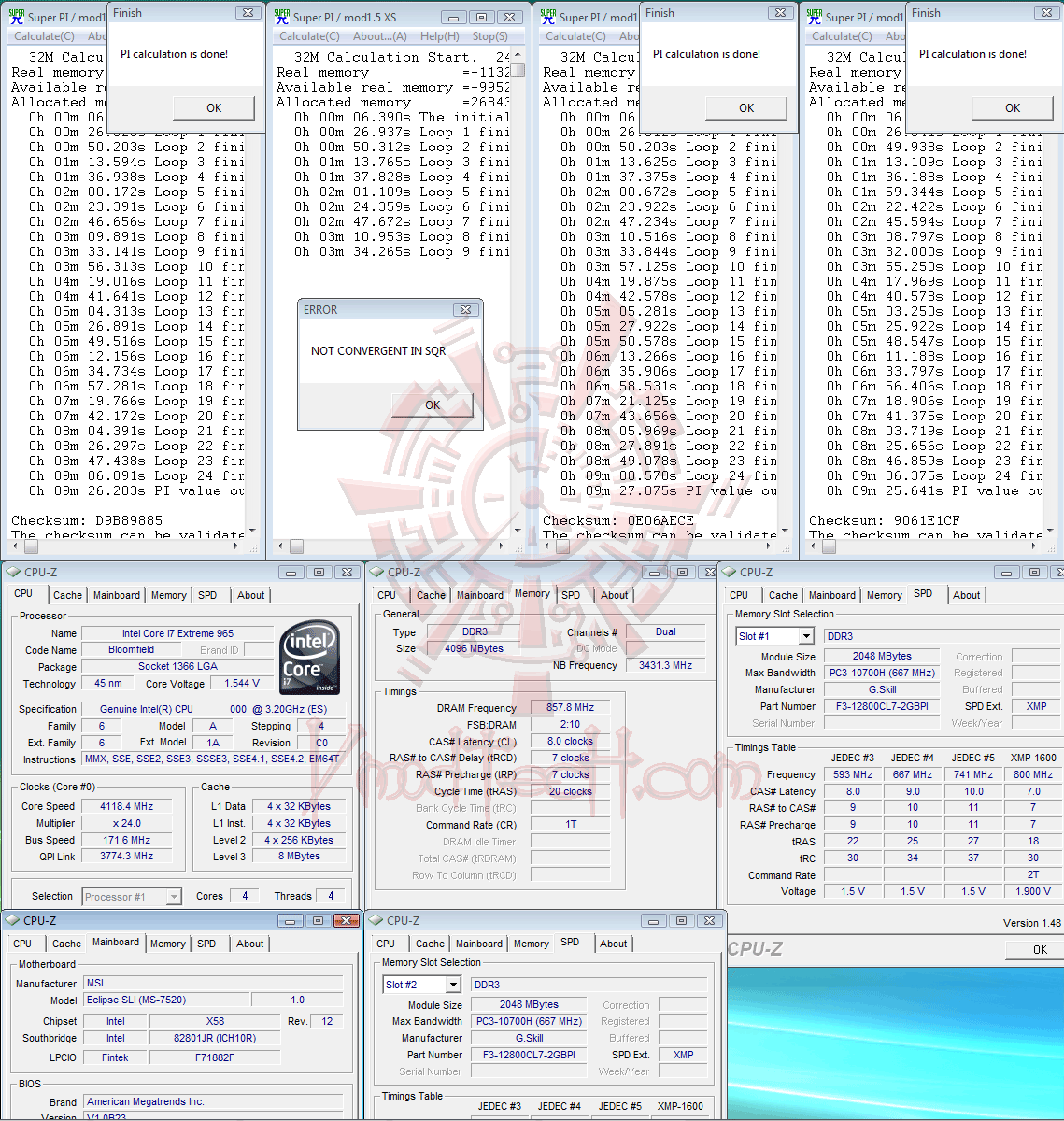Click OK in the ERROR not convergent dialog

coord(432,404)
